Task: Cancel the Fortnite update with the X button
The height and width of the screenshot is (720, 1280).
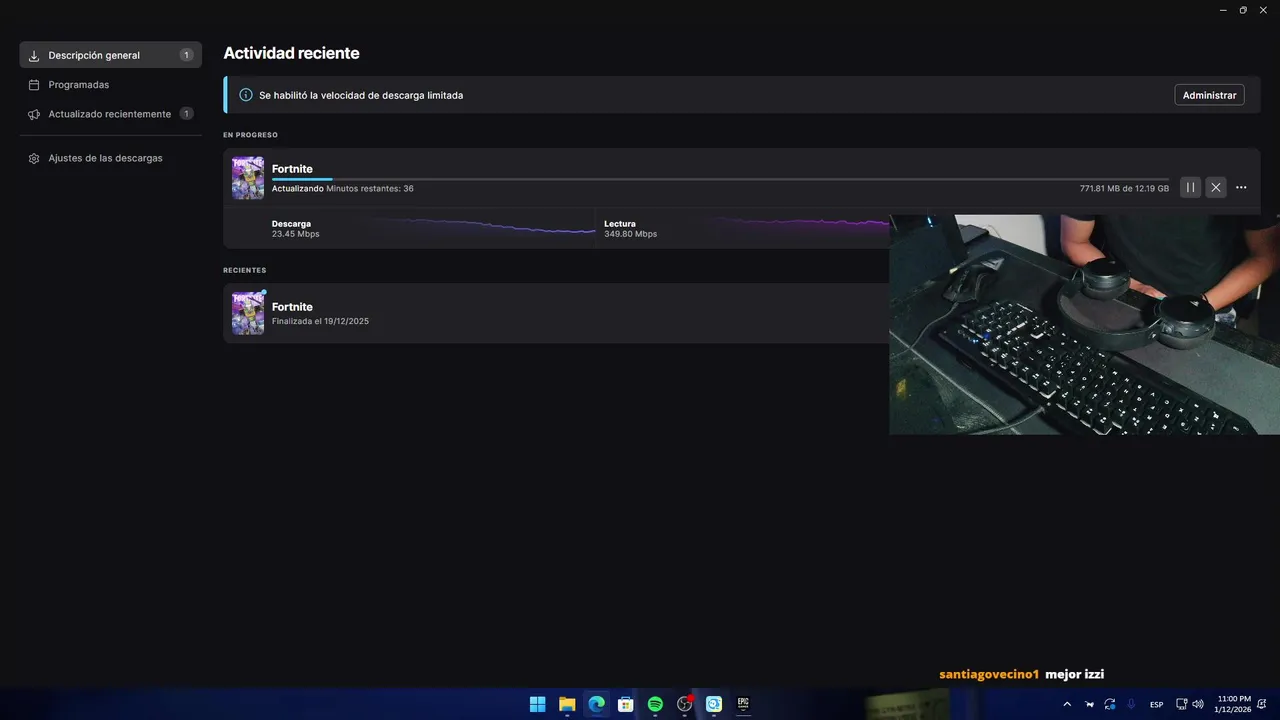Action: pyautogui.click(x=1216, y=187)
